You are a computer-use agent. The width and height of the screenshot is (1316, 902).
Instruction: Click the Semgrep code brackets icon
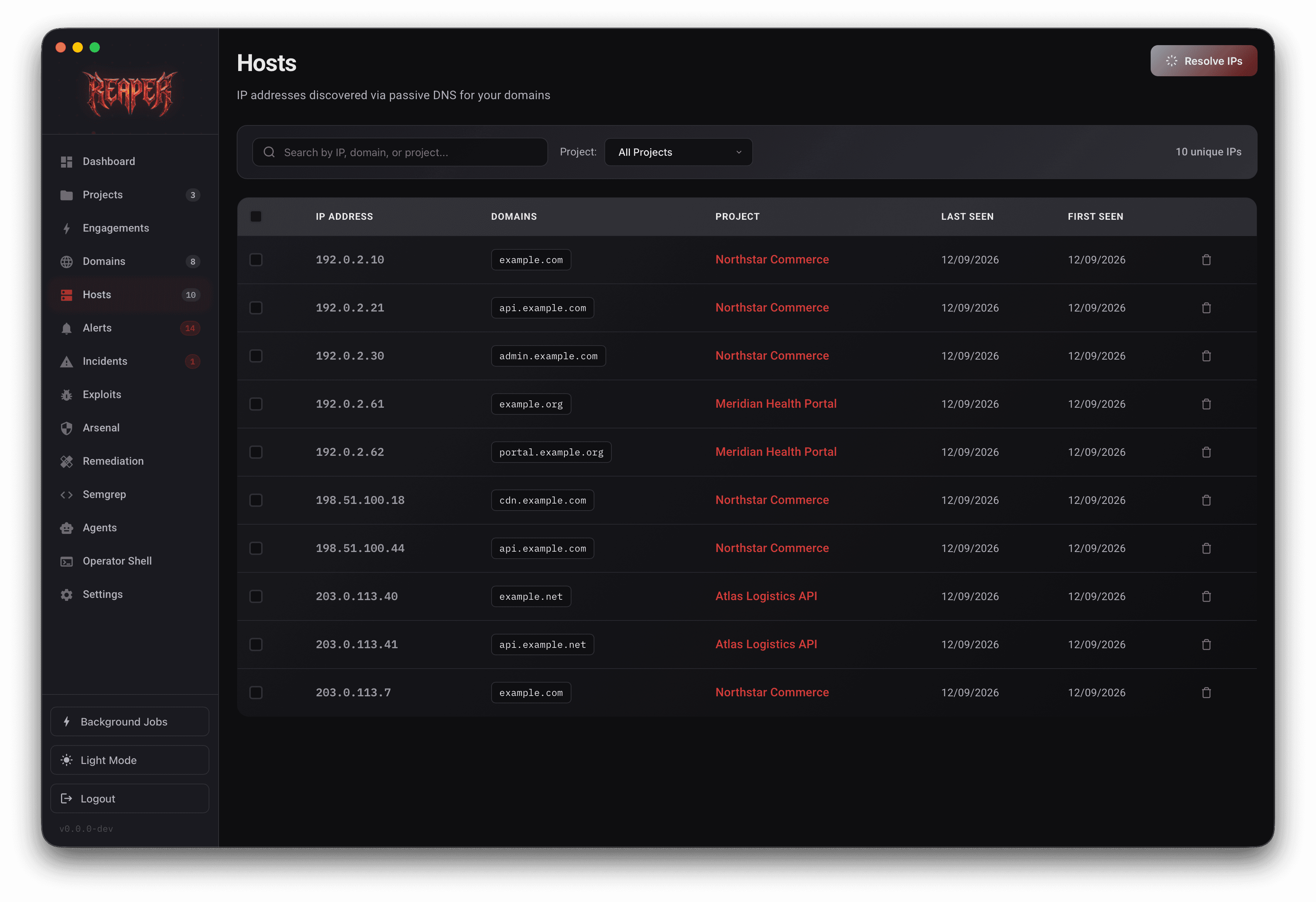pyautogui.click(x=66, y=495)
